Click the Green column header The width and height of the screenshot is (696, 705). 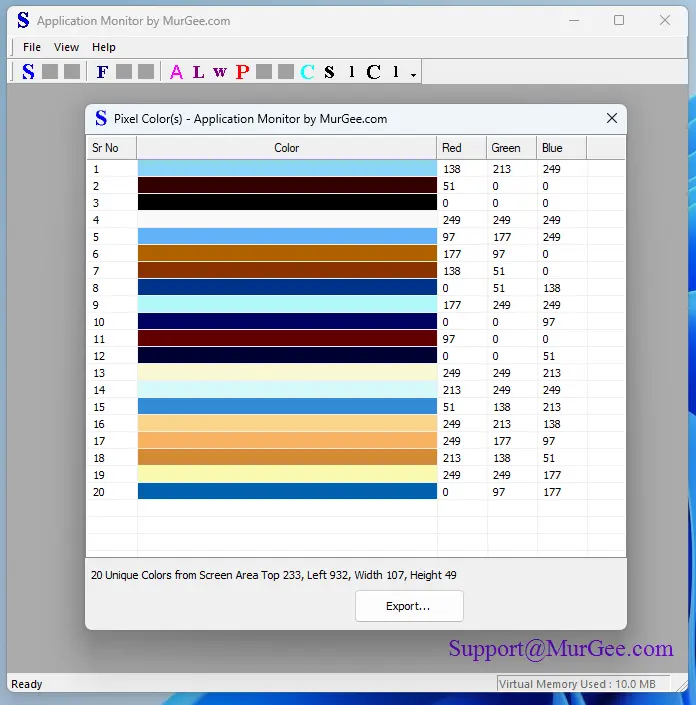(x=511, y=148)
